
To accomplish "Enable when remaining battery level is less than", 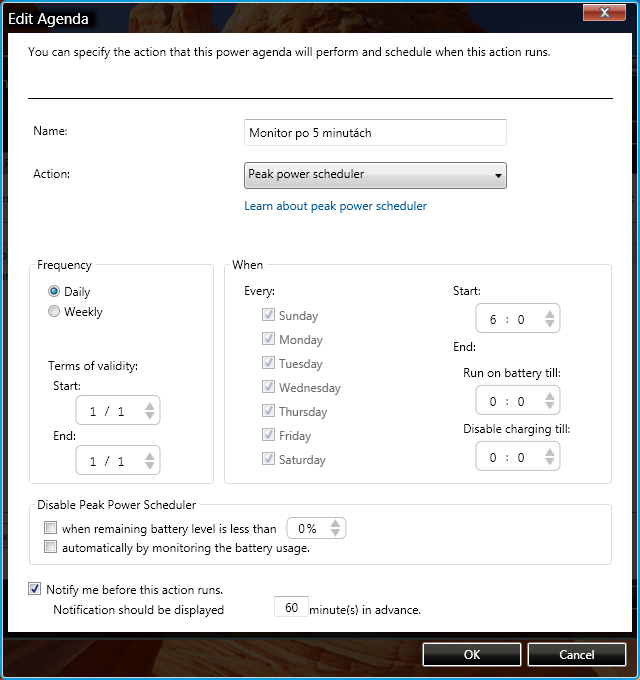I will [x=50, y=528].
